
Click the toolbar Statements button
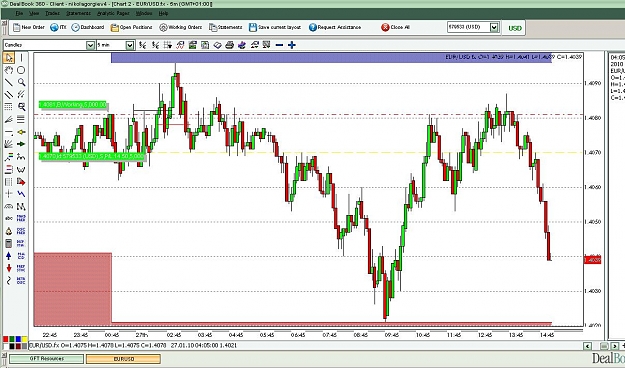pos(226,27)
